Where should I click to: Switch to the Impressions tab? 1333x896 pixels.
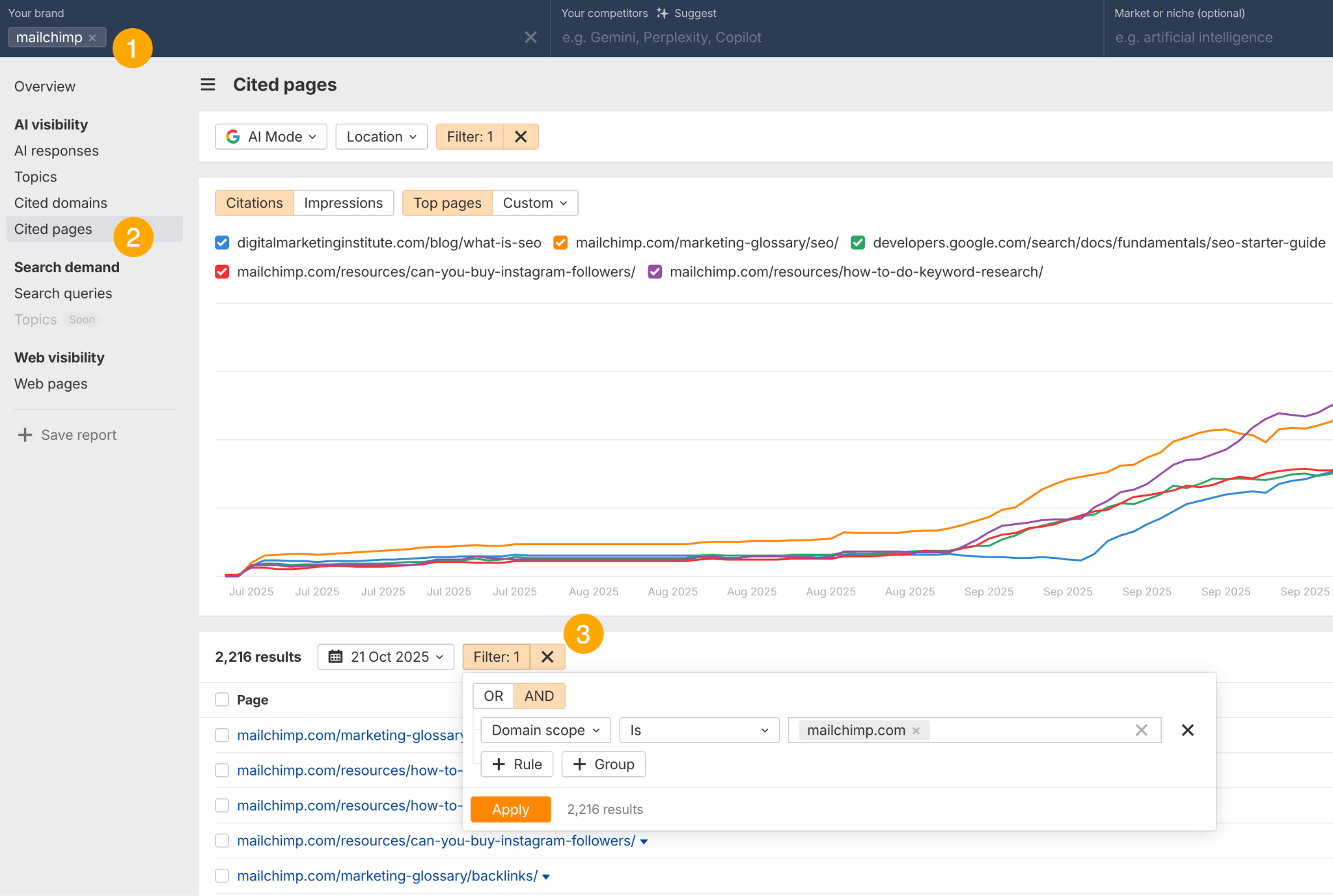point(344,202)
